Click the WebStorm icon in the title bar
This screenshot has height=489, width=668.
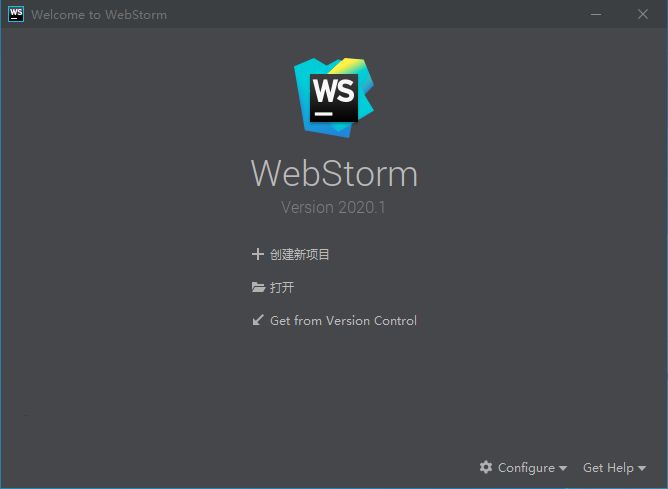pos(16,14)
